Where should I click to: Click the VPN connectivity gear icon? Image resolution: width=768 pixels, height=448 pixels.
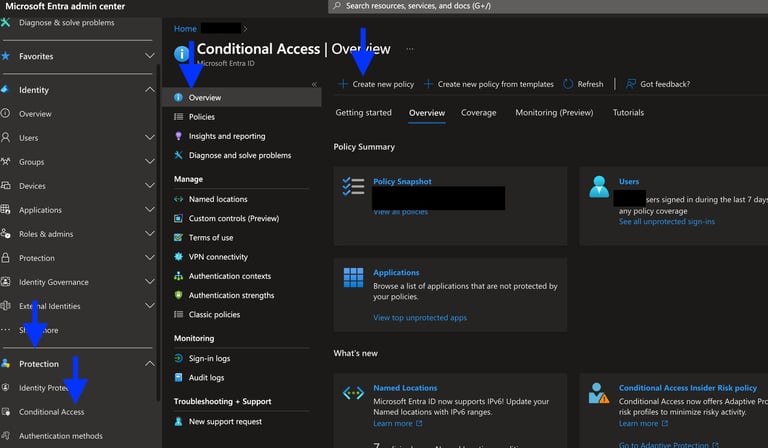178,257
